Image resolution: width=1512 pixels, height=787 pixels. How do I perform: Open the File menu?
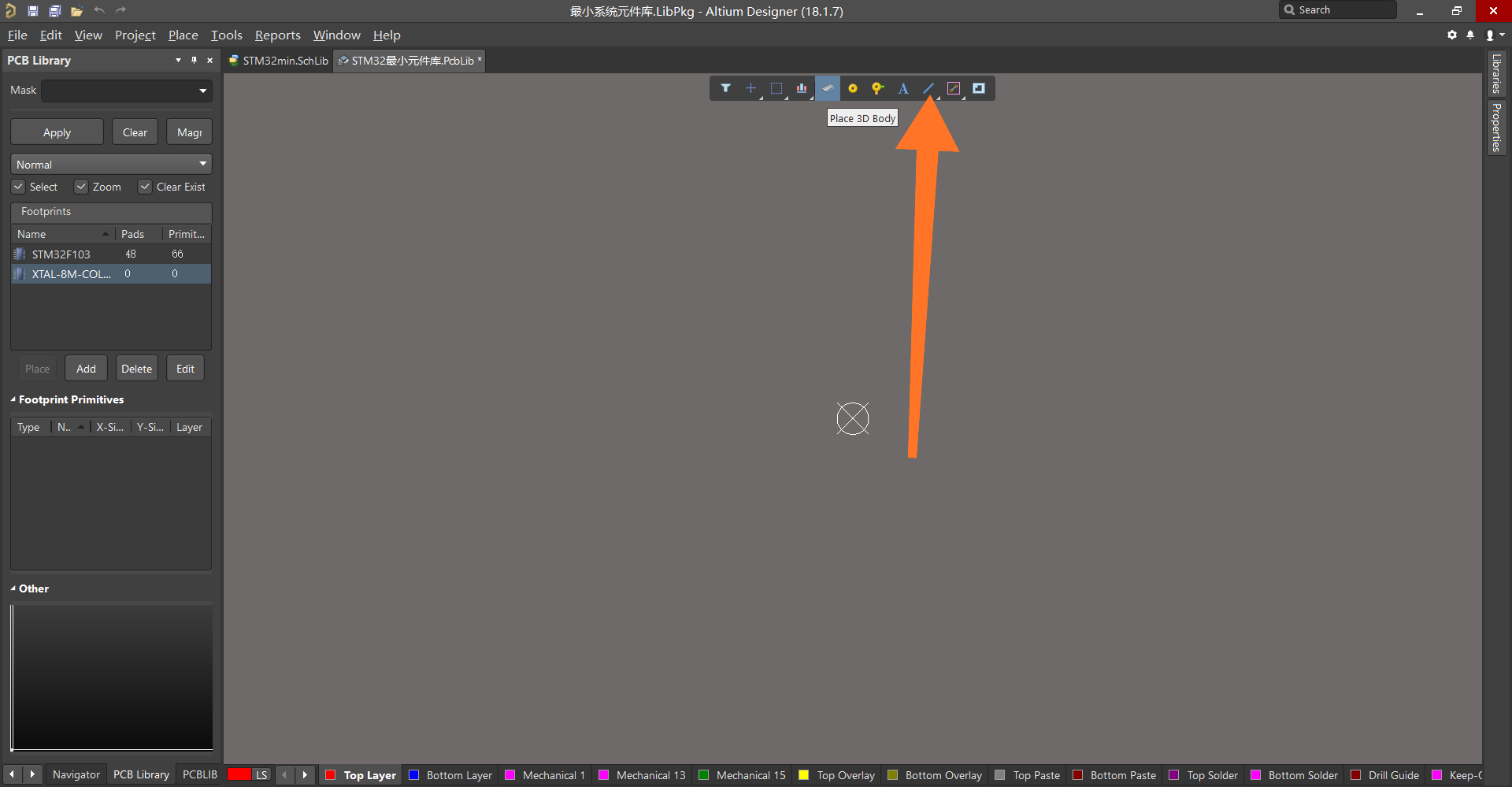[17, 35]
